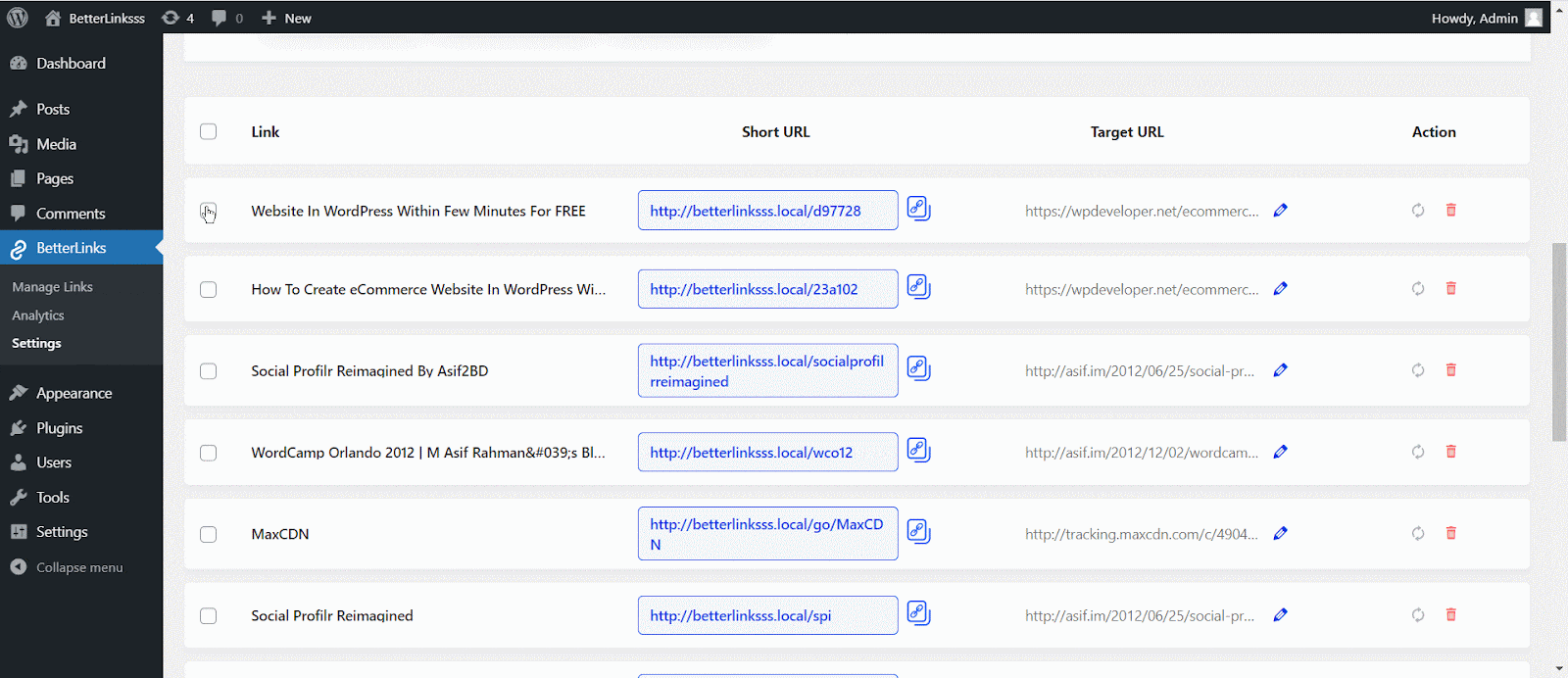1568x678 pixels.
Task: Click the pencil edit icon for the MaxCDN link
Action: pyautogui.click(x=1280, y=534)
